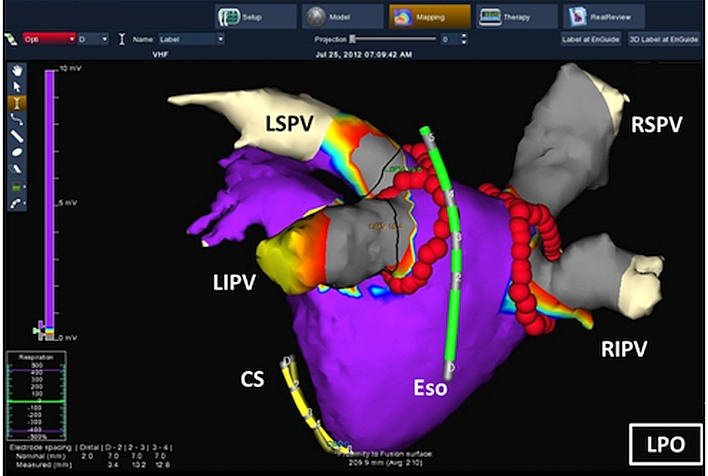The image size is (708, 476).
Task: Select the curved line tool
Action: [x=17, y=120]
